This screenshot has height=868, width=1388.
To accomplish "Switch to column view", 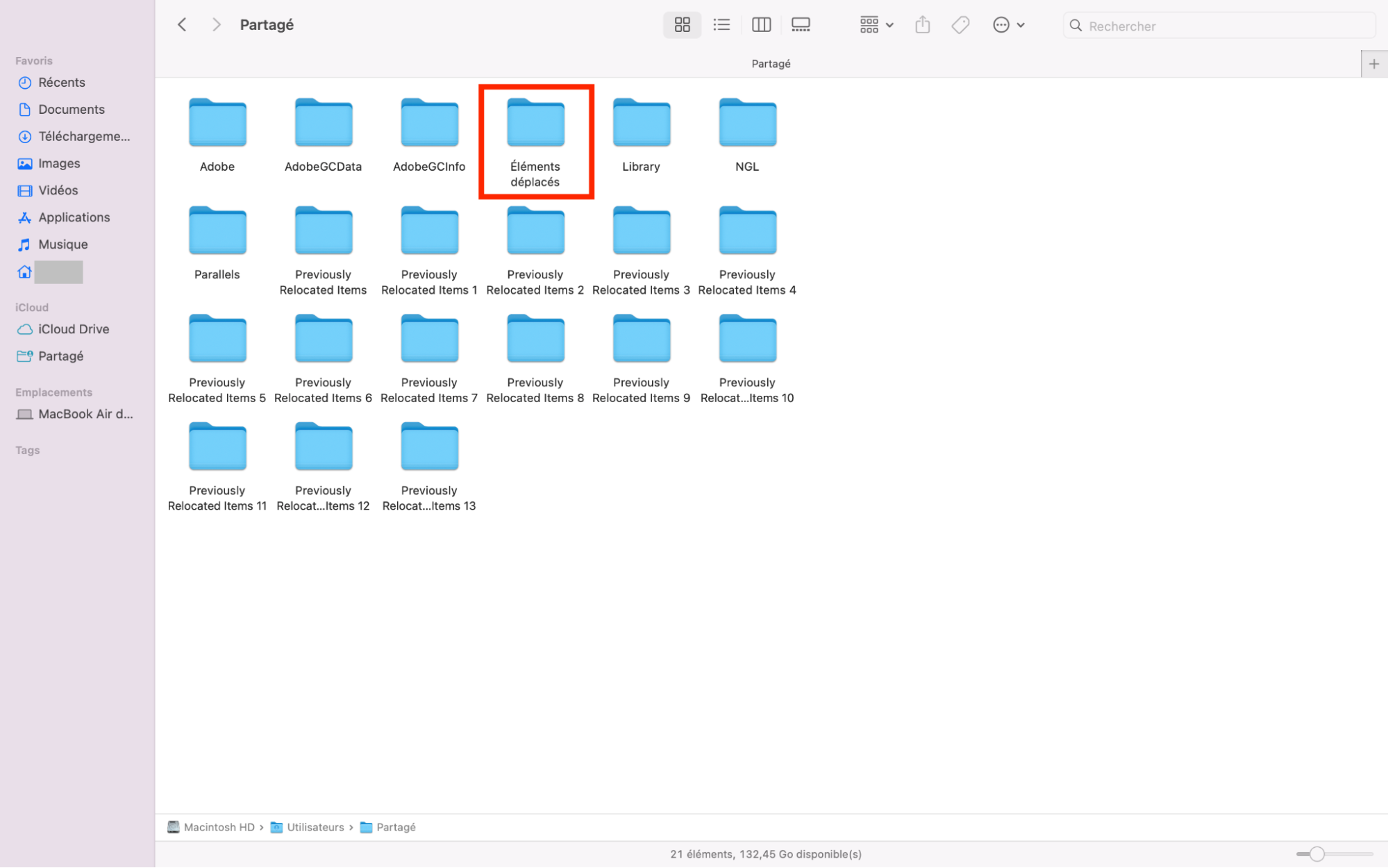I will pyautogui.click(x=761, y=25).
